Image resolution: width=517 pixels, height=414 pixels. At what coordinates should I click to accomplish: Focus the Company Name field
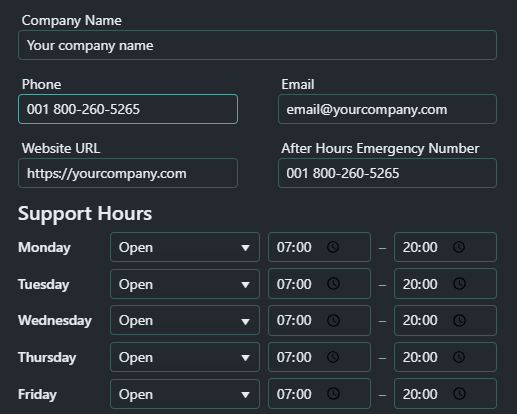[257, 45]
